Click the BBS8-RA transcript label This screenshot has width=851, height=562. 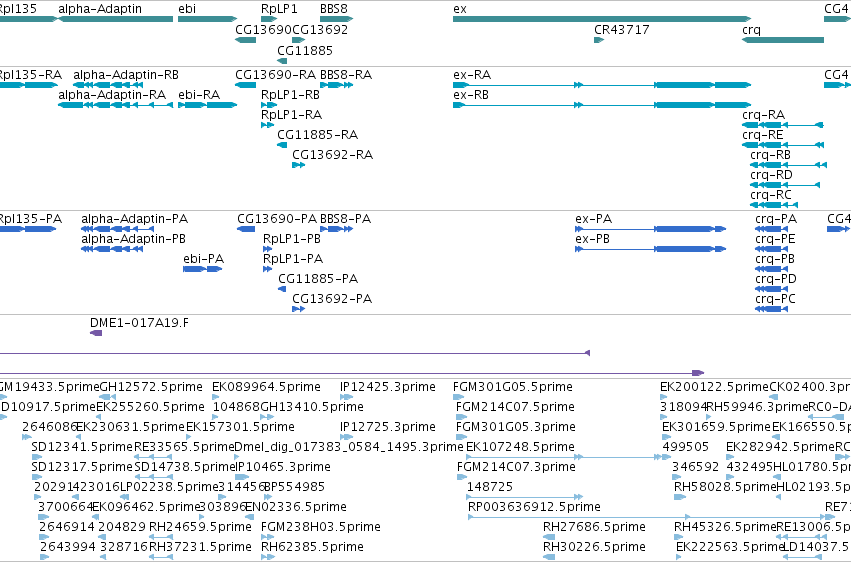346,74
